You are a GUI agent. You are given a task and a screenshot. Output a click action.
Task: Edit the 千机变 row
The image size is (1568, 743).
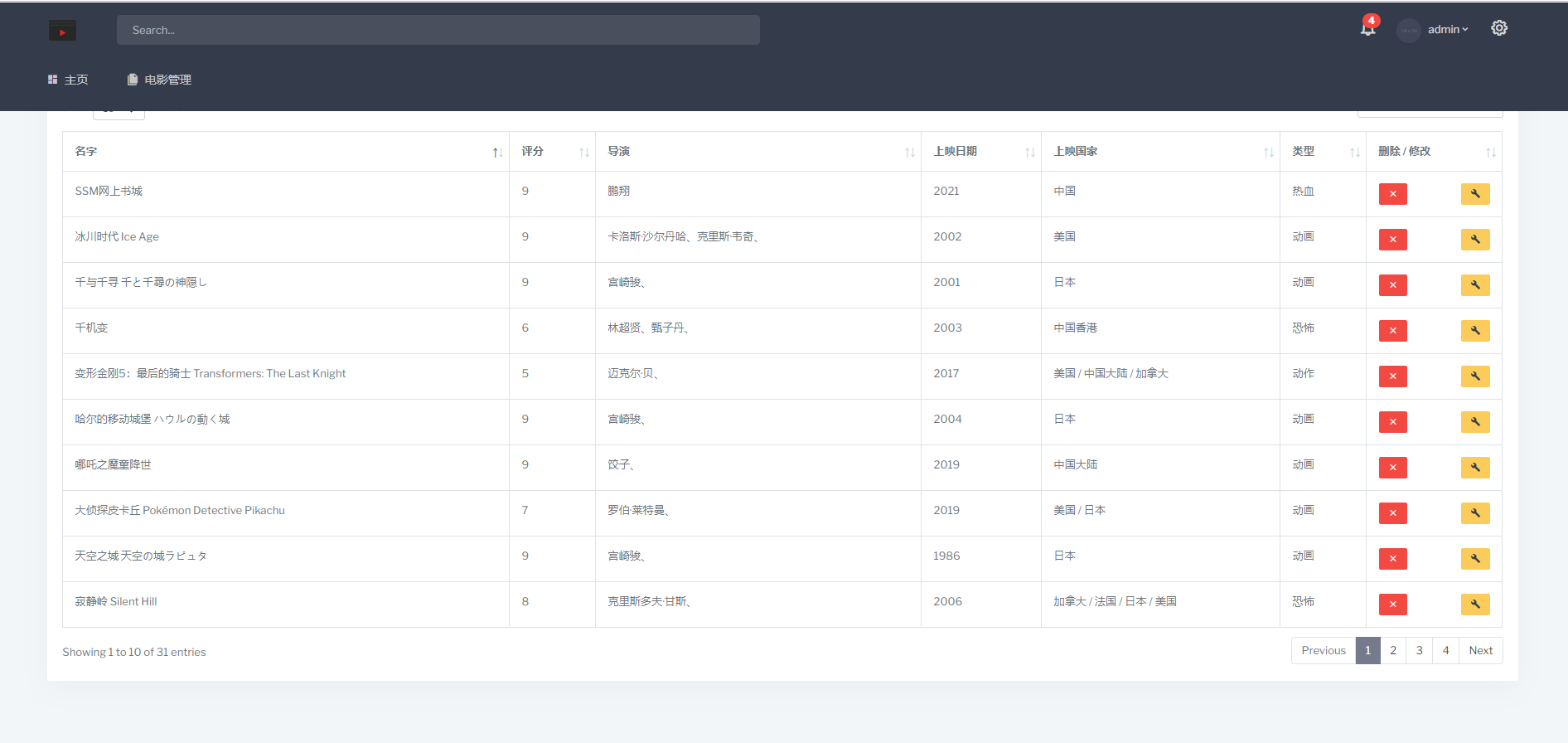pyautogui.click(x=1475, y=331)
